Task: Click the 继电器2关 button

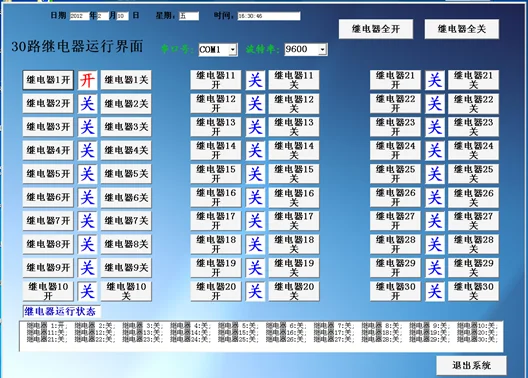Action: (x=126, y=103)
